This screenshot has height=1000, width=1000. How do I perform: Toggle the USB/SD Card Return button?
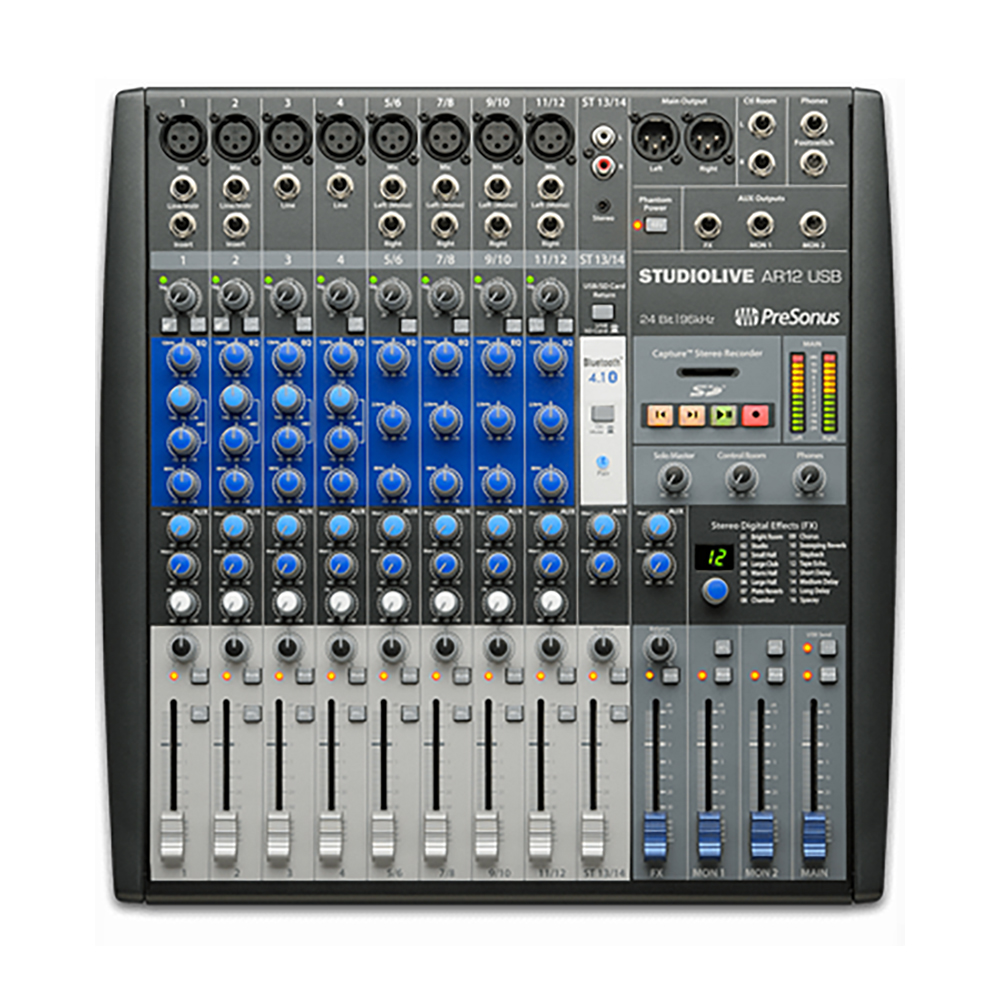603,311
